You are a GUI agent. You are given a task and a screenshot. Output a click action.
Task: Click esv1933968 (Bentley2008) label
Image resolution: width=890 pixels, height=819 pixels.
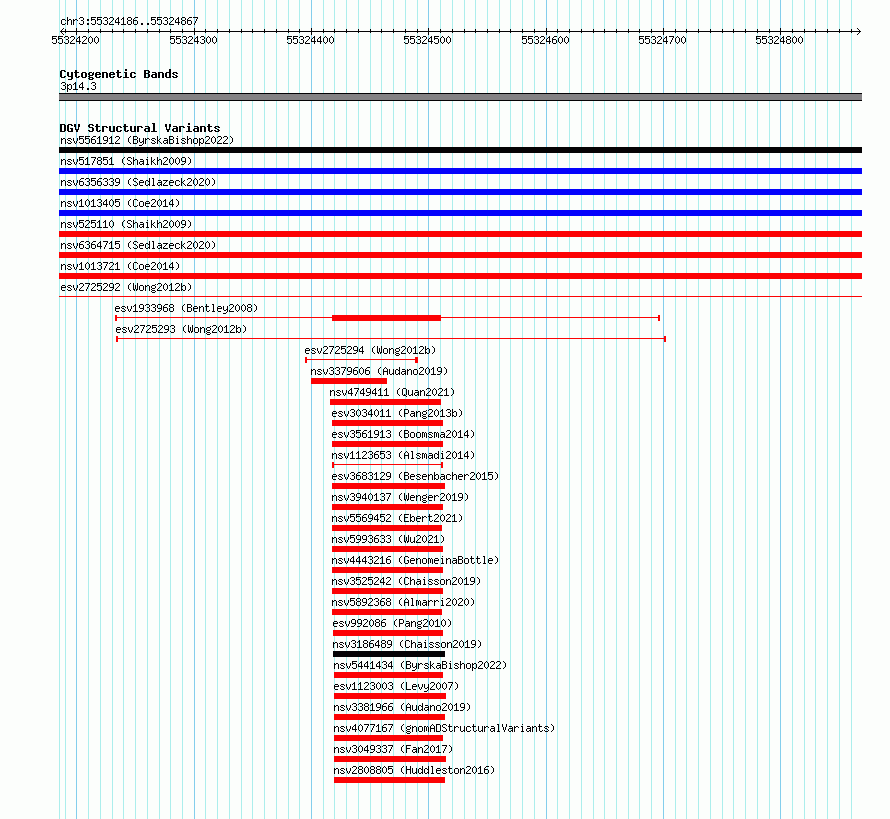(x=186, y=308)
